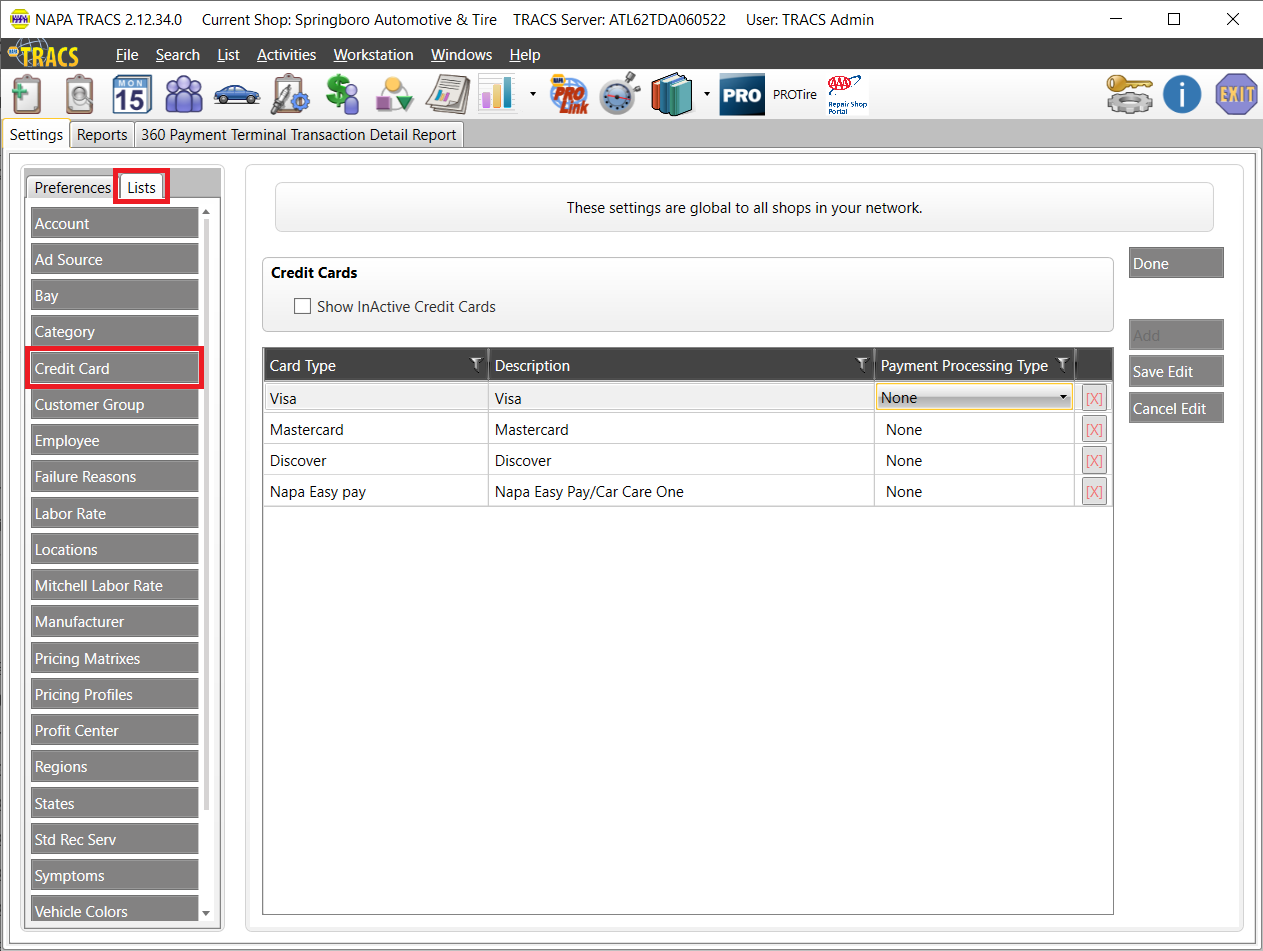The image size is (1263, 951).
Task: Open the File menu
Action: (127, 55)
